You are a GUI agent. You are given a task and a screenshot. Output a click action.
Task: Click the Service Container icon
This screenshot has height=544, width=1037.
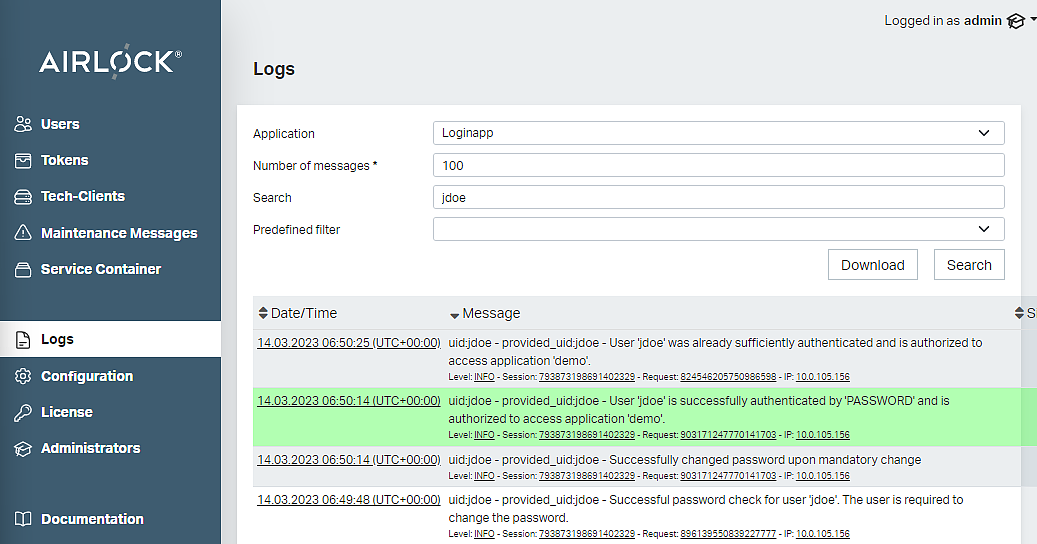(23, 270)
